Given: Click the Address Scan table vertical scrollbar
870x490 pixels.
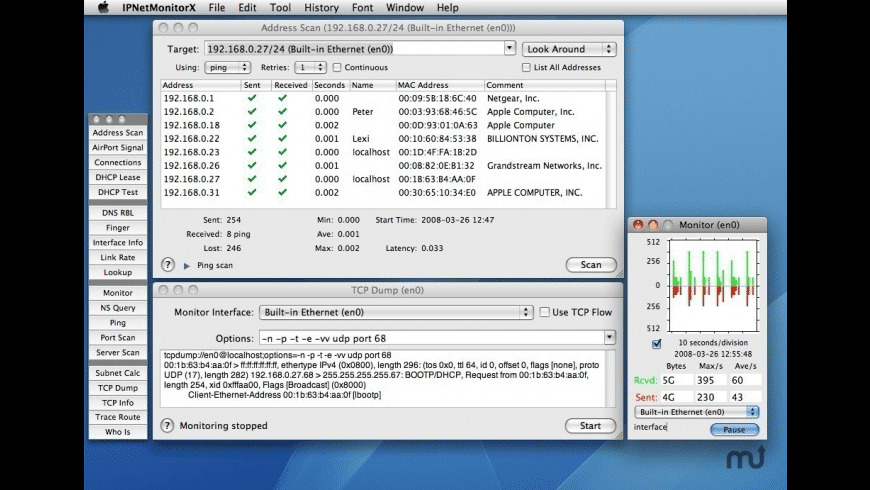Looking at the screenshot, I should pos(611,150).
